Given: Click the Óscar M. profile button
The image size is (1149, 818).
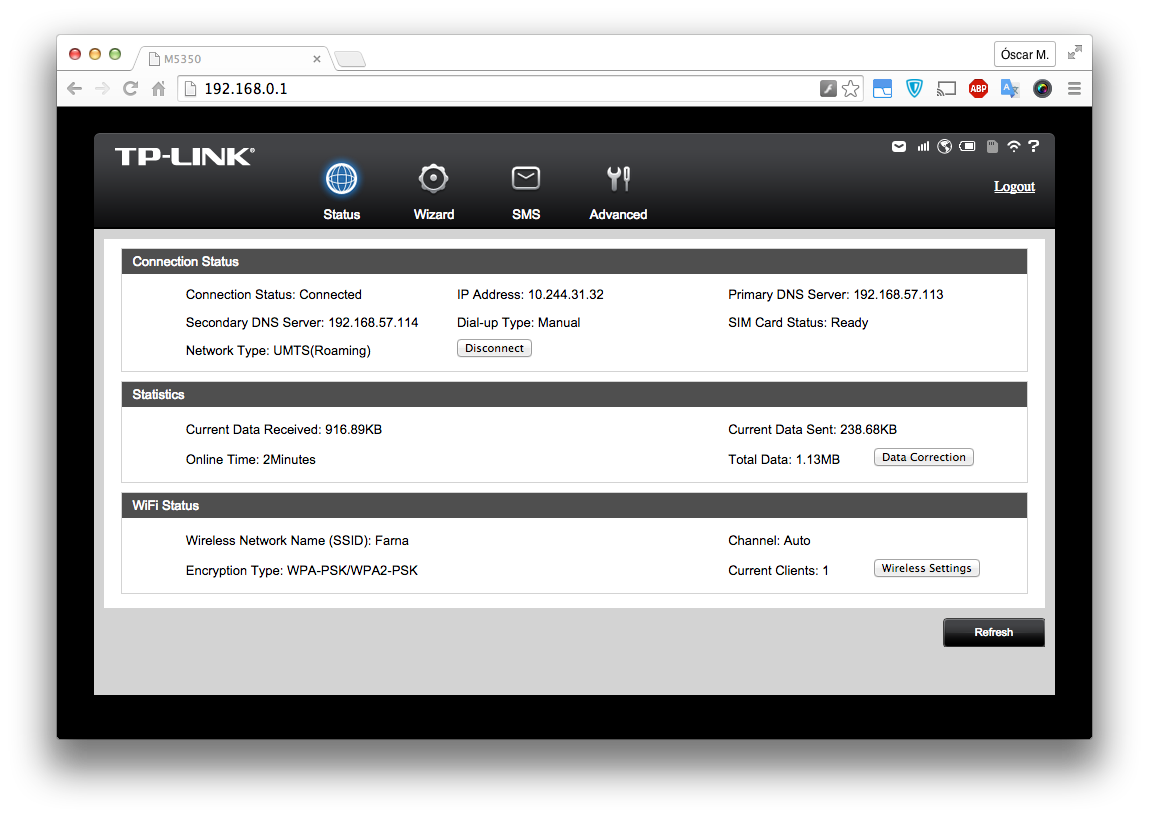Looking at the screenshot, I should click(1024, 54).
